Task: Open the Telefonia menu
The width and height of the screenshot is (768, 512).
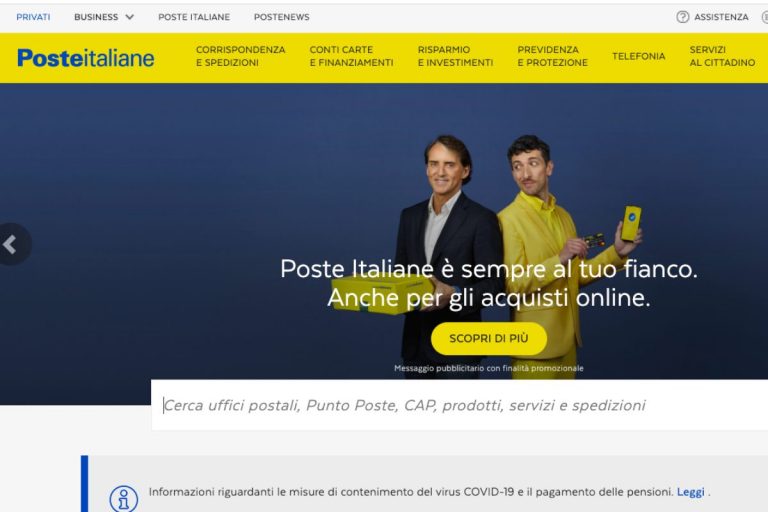Action: 639,56
